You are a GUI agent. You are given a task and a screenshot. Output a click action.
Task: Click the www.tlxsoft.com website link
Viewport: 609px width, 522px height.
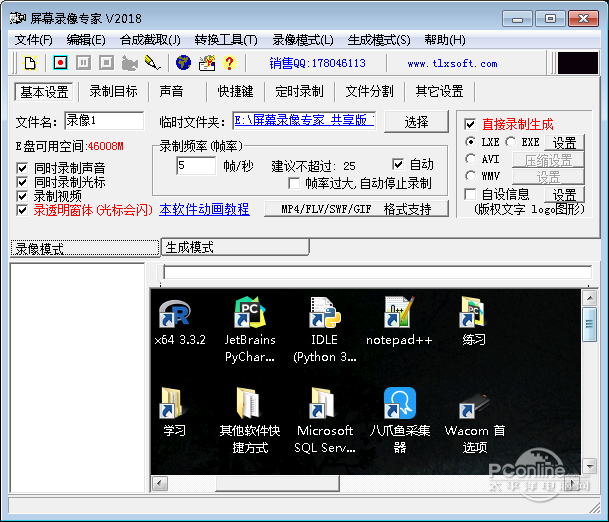[x=452, y=63]
